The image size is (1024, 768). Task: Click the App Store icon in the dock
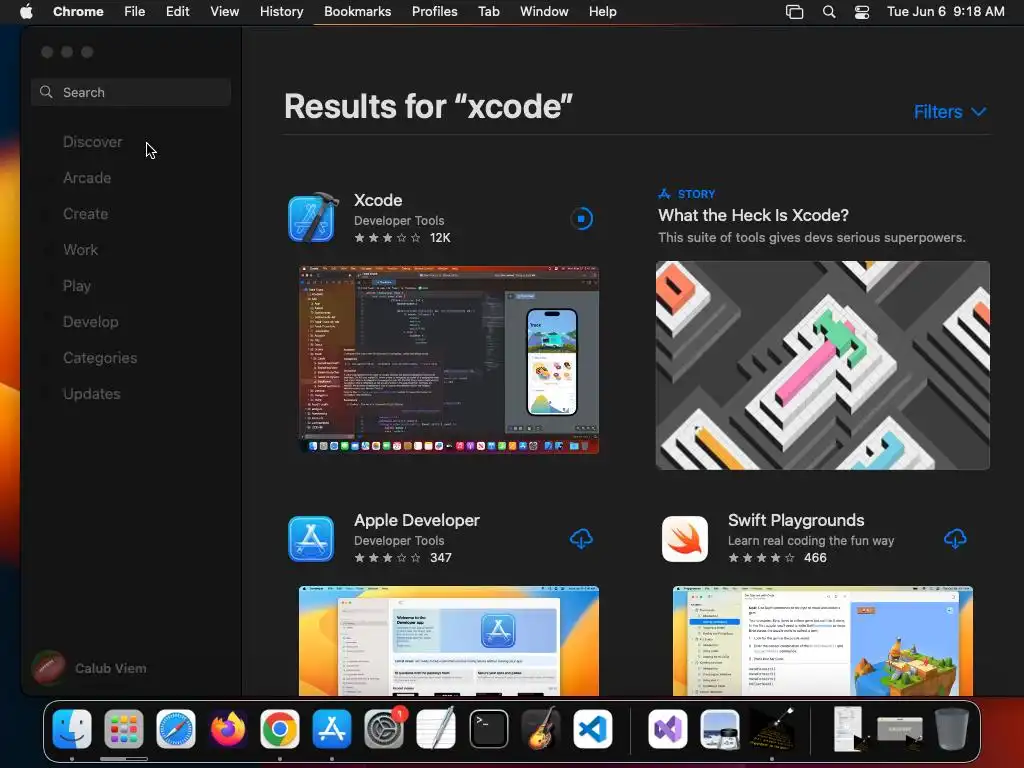(332, 729)
